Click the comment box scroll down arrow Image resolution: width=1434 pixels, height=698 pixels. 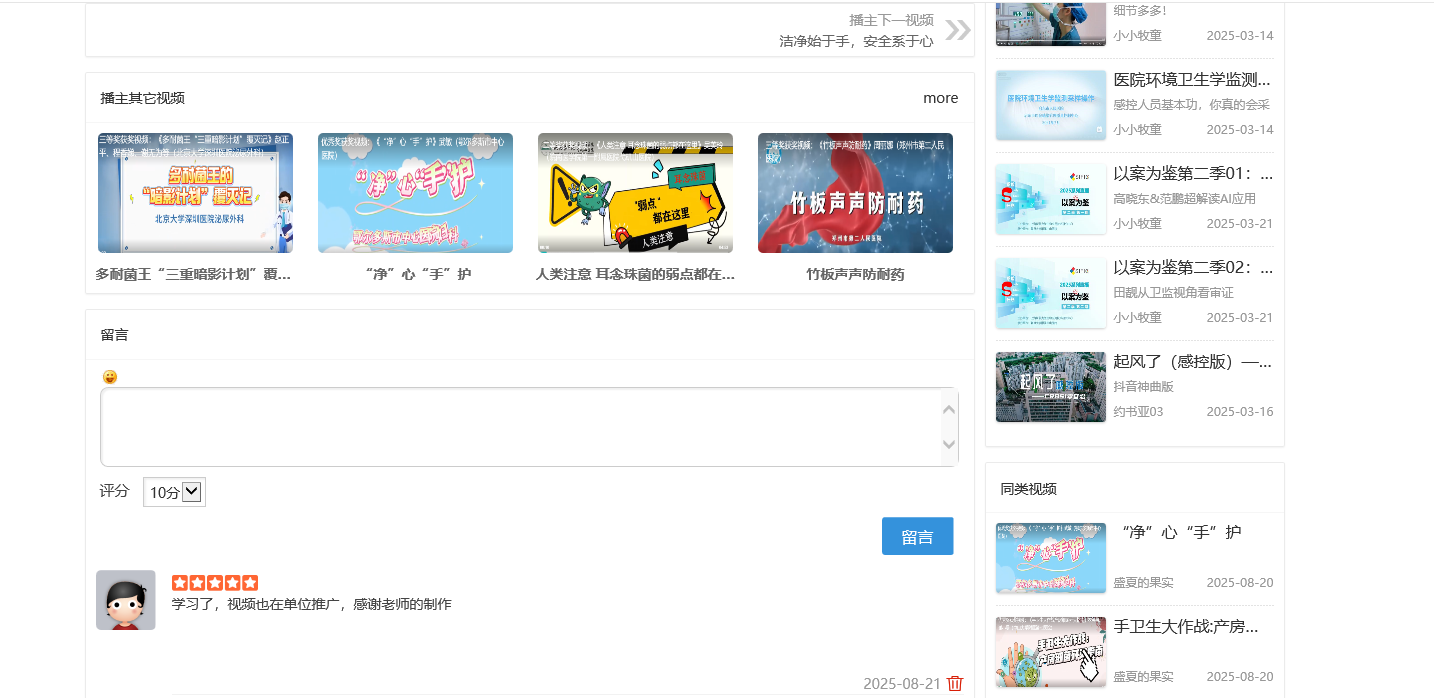[949, 445]
